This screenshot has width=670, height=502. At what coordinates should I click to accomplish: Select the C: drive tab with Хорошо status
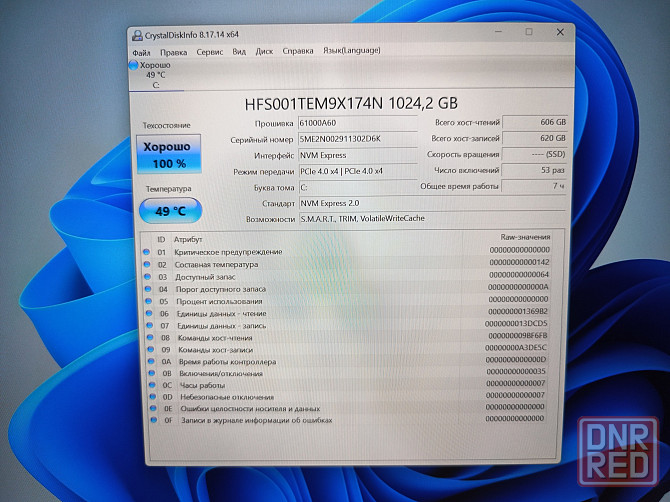pyautogui.click(x=156, y=75)
